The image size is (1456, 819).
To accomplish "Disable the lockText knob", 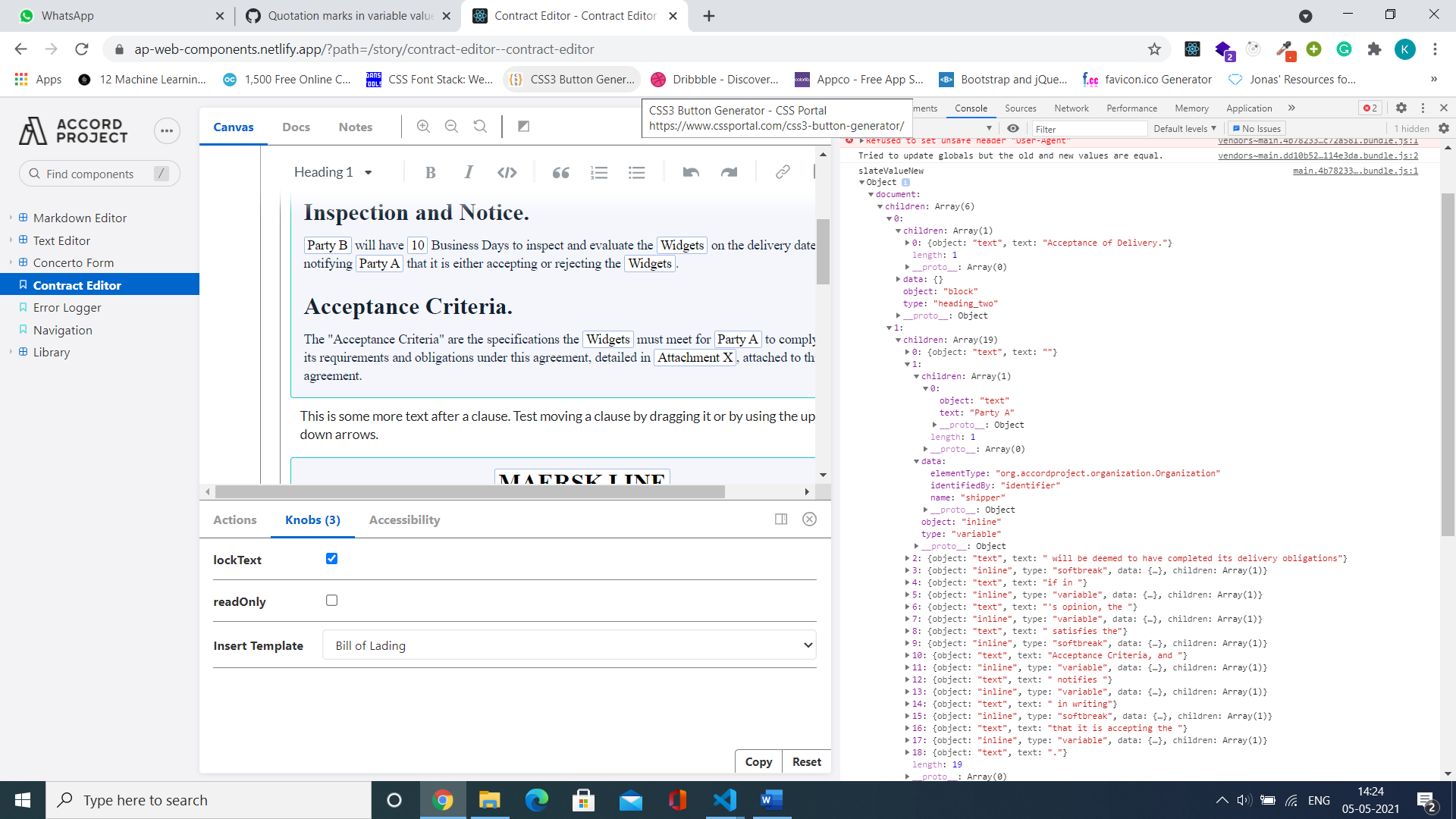I will (331, 558).
